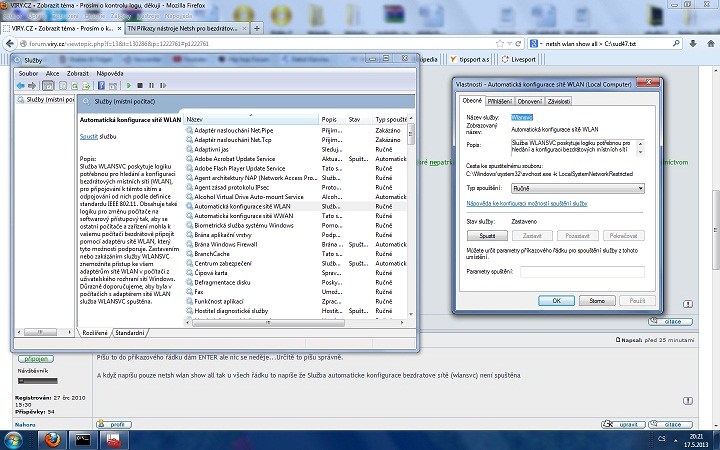
Task: Click the Start service play icon in toolbar
Action: tap(128, 85)
